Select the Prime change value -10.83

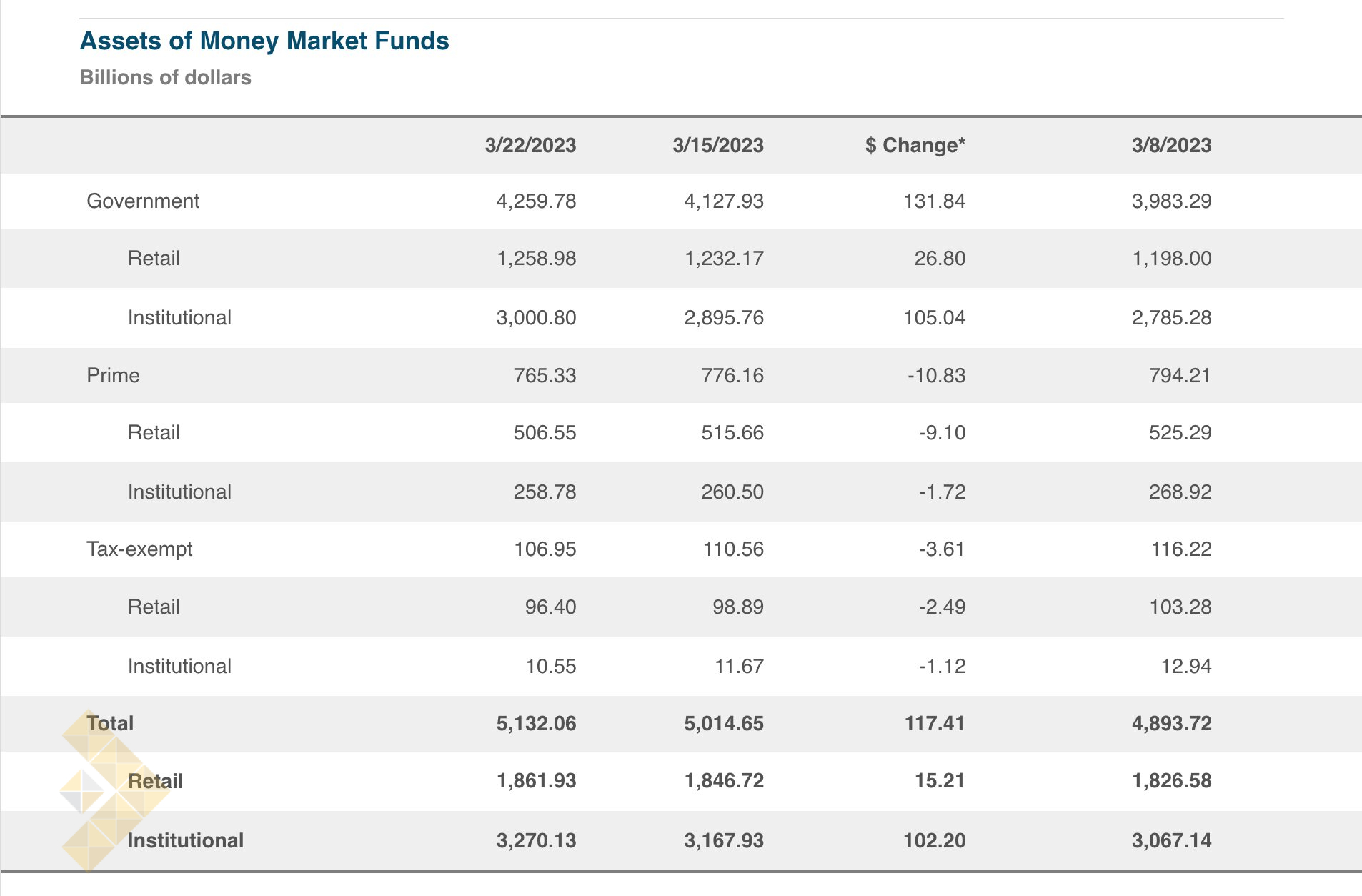tap(936, 375)
